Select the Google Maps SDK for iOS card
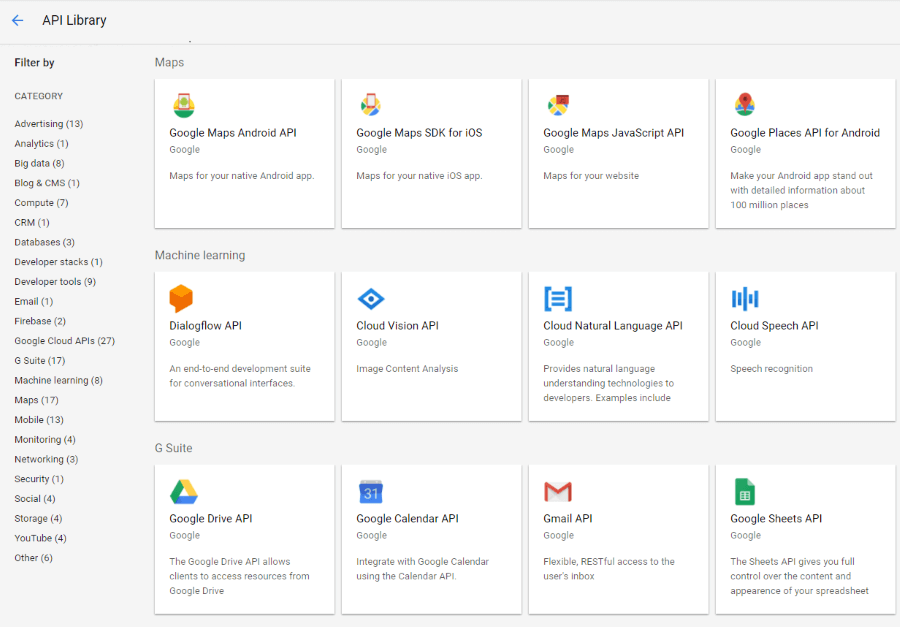Screen dimensions: 900x627 click(431, 152)
